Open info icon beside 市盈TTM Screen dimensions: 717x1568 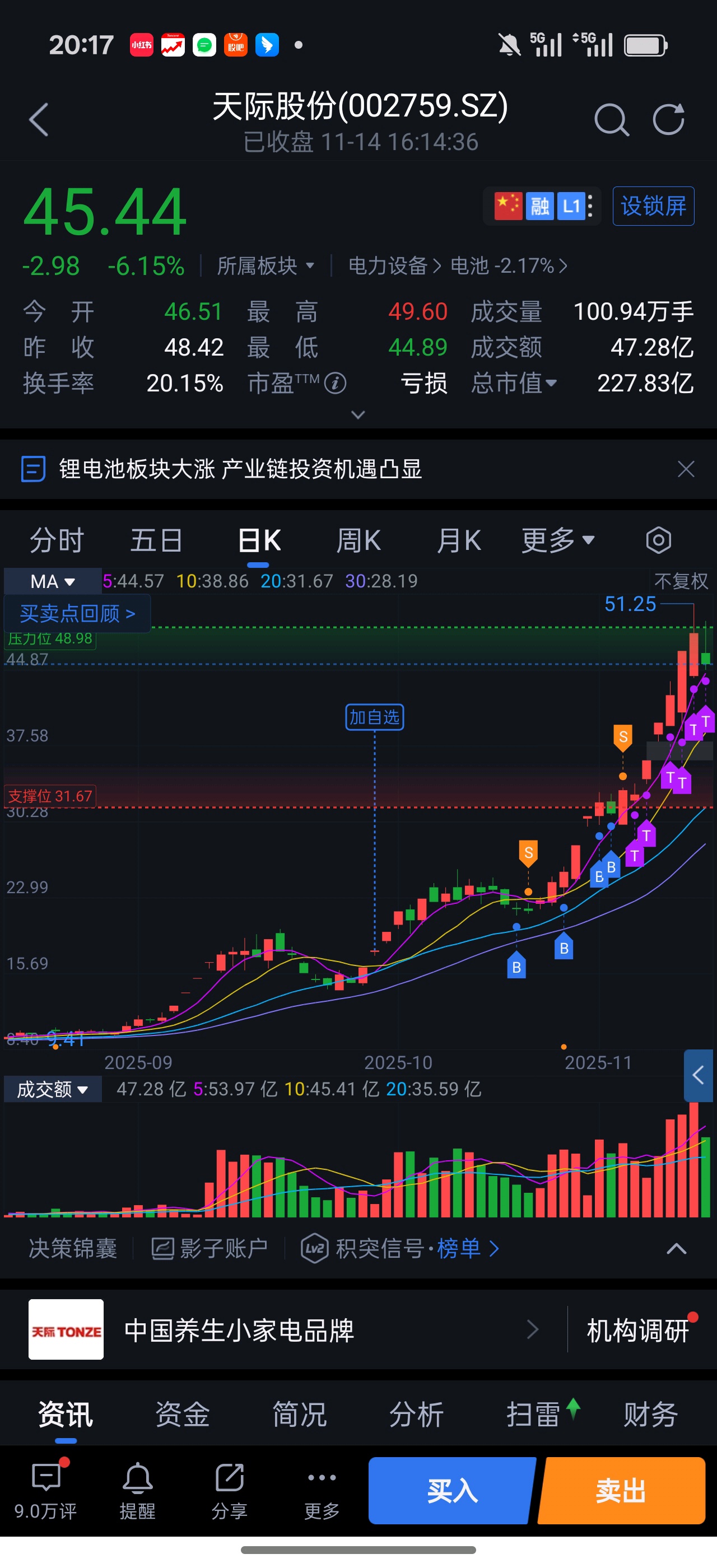coord(336,384)
